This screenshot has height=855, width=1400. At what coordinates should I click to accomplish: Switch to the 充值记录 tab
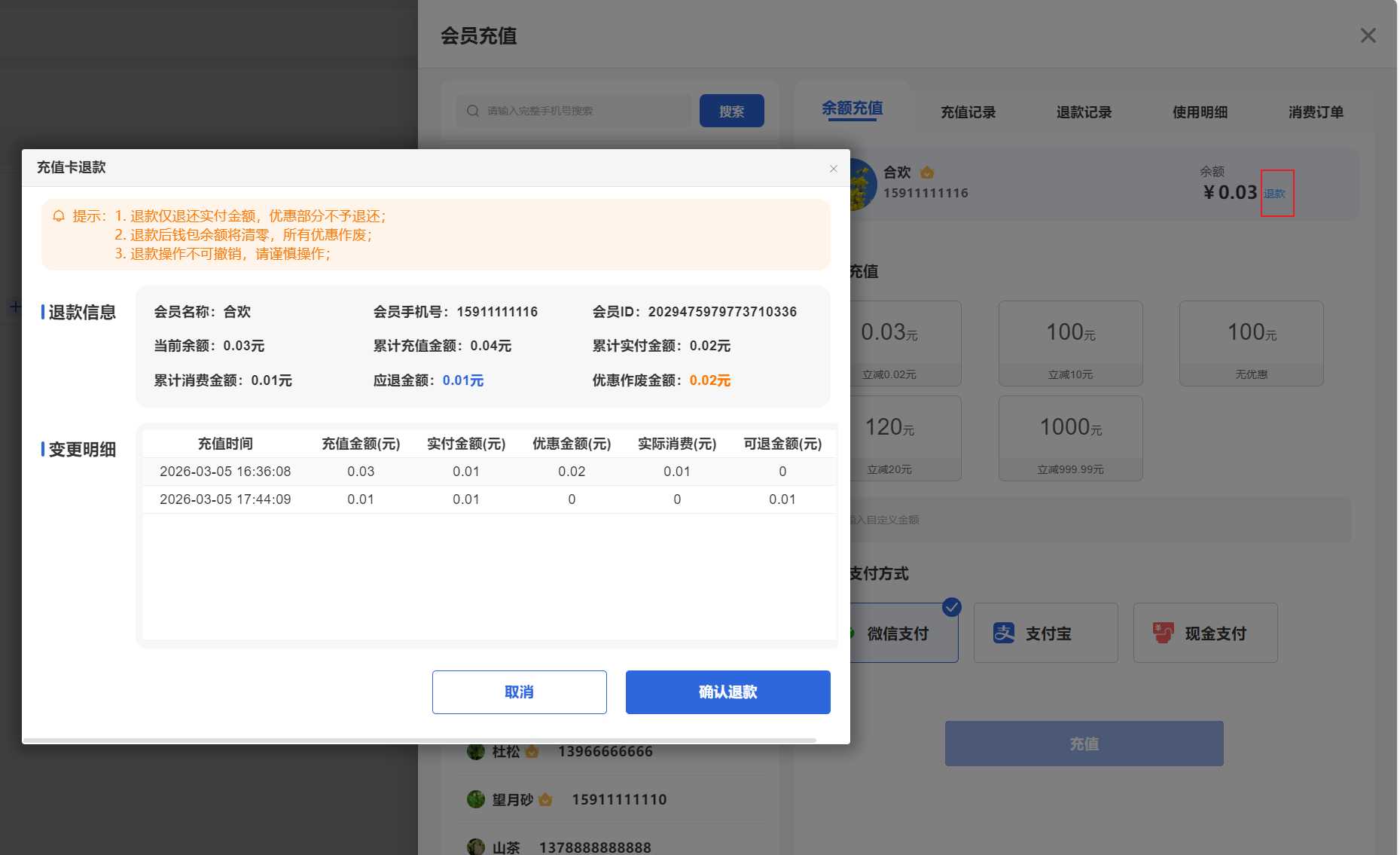(x=968, y=112)
